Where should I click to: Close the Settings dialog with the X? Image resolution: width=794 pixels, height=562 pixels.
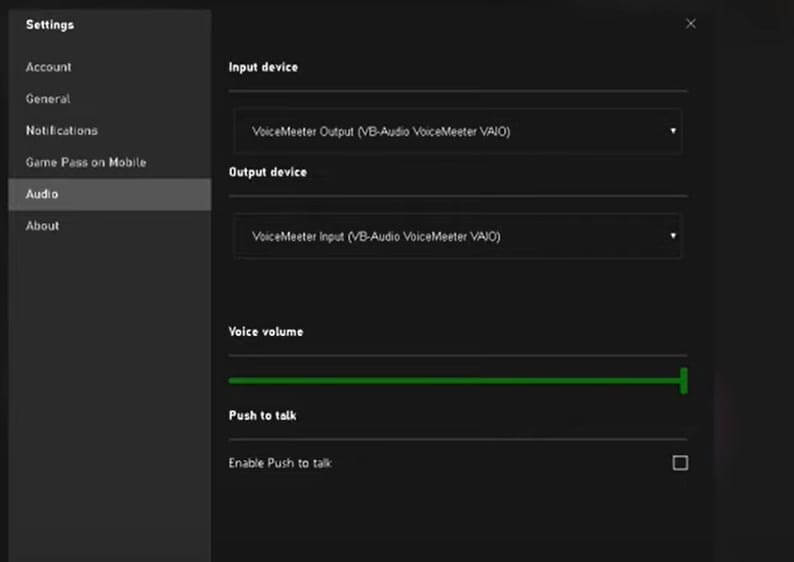pyautogui.click(x=690, y=24)
